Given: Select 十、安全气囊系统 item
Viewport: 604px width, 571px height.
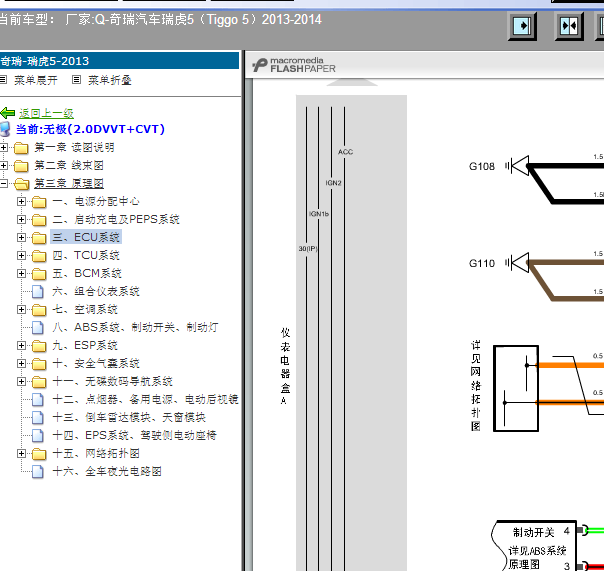Looking at the screenshot, I should 96,363.
